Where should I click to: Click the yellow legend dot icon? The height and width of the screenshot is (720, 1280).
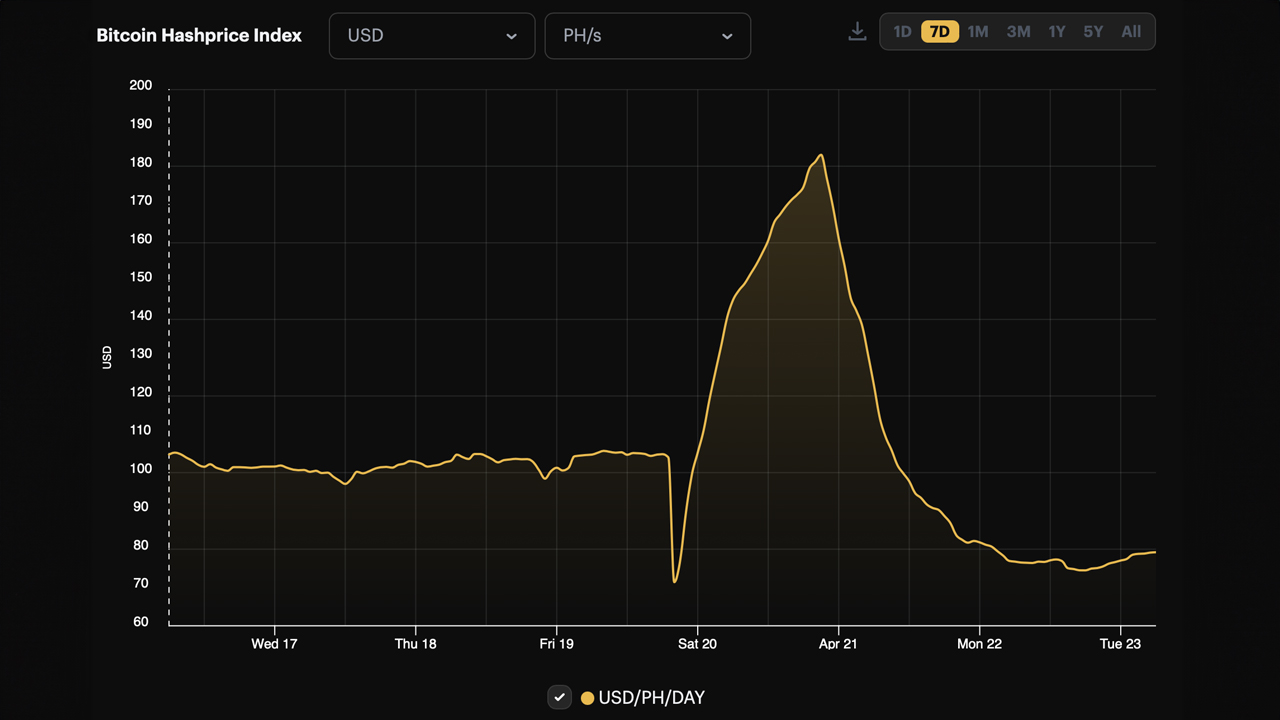click(x=587, y=697)
